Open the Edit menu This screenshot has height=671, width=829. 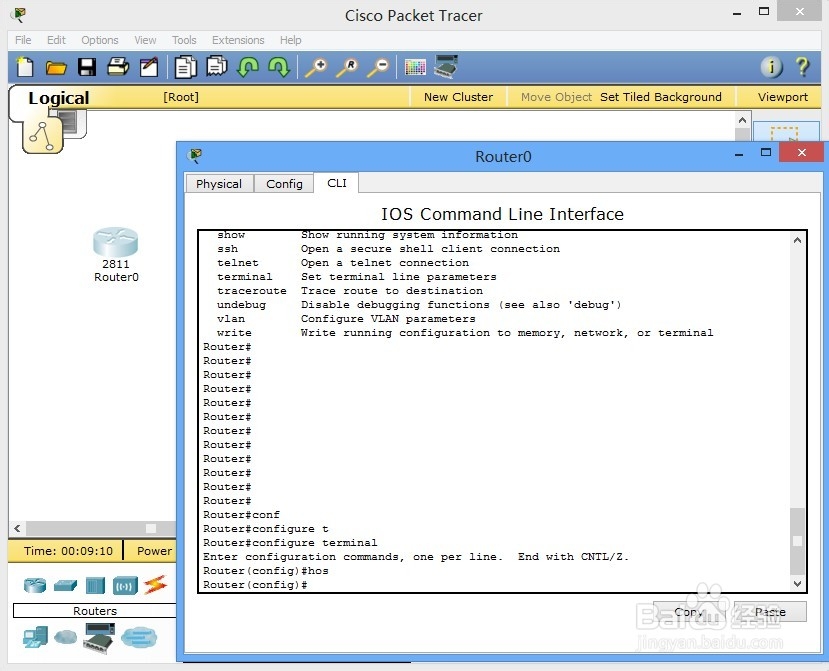[56, 40]
